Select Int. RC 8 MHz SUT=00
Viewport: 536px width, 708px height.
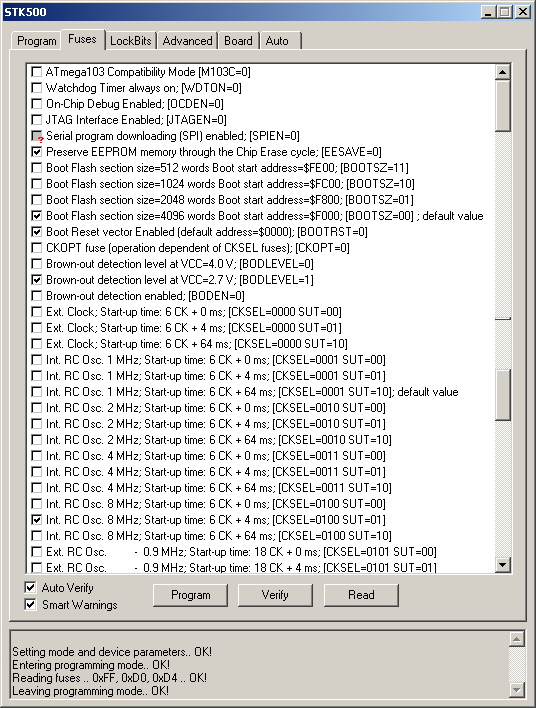point(36,504)
